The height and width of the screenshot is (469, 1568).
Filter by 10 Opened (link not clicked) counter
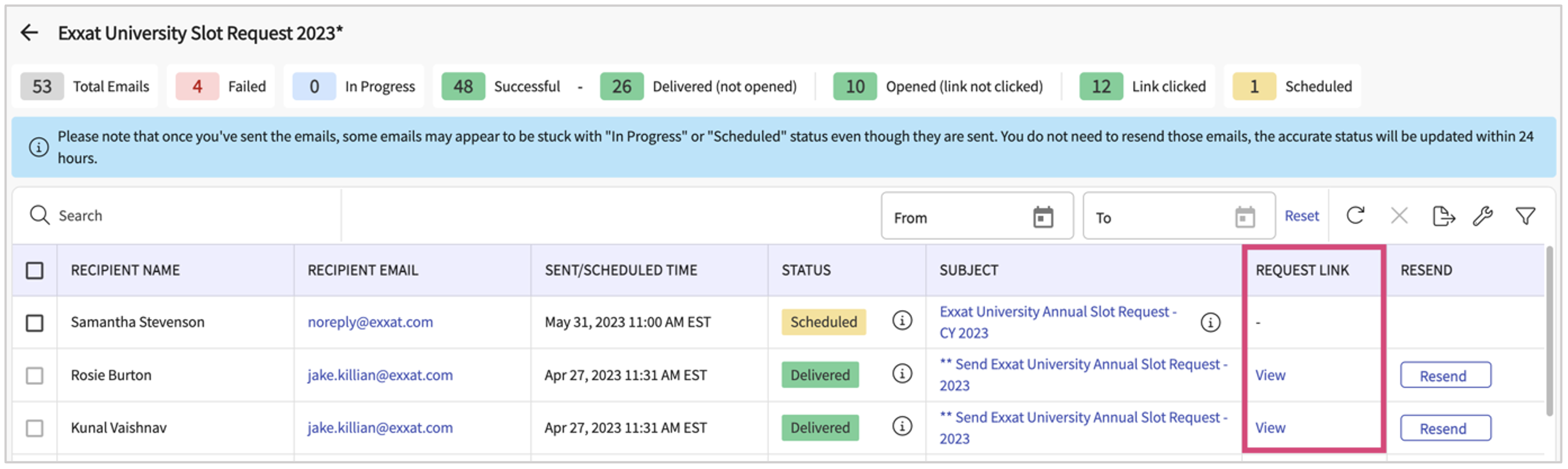(938, 87)
